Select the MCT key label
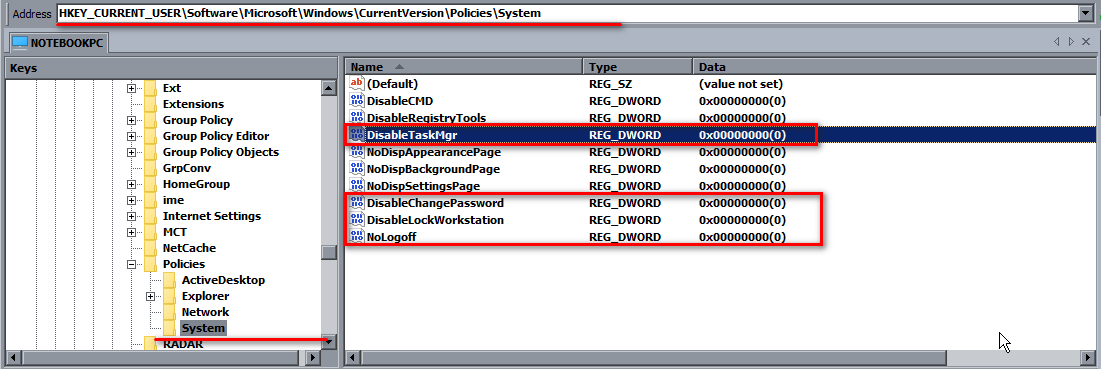 pos(175,232)
